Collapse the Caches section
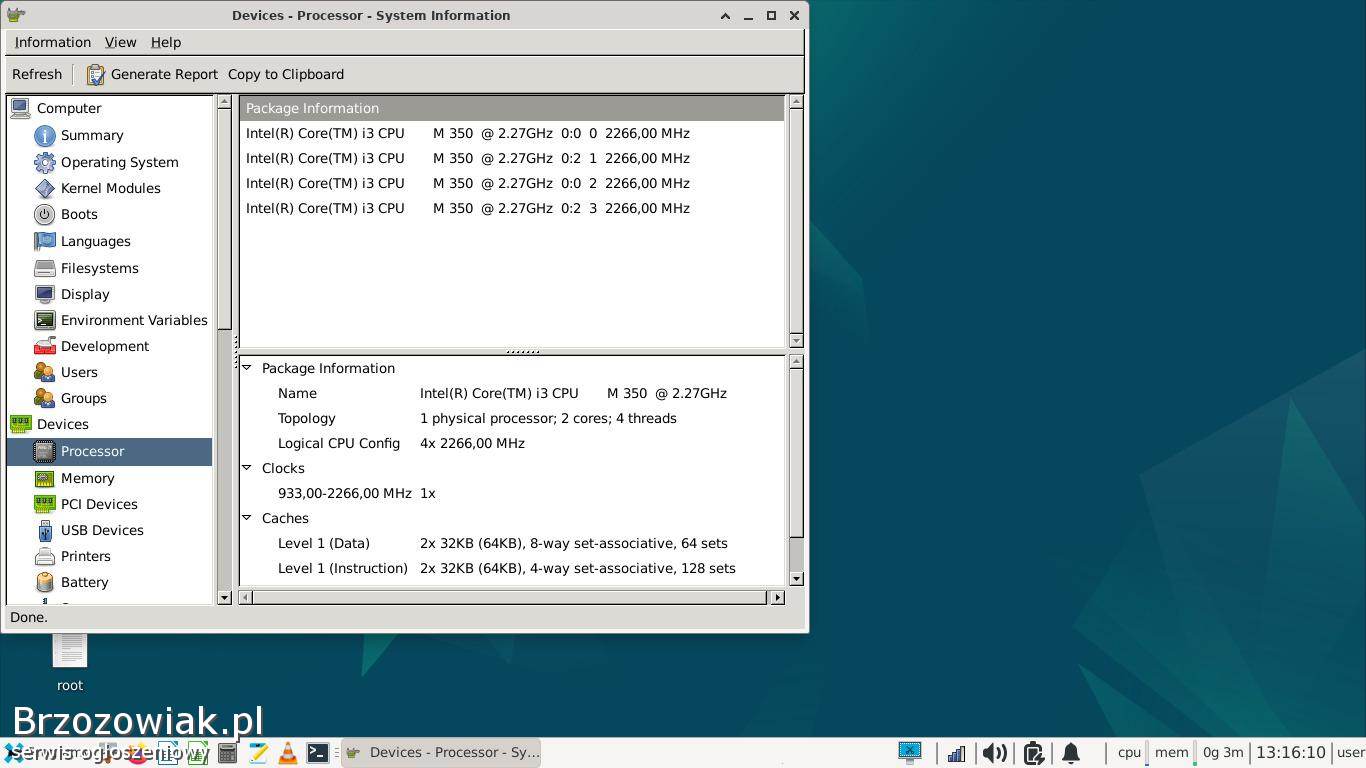The width and height of the screenshot is (1366, 768). click(247, 518)
